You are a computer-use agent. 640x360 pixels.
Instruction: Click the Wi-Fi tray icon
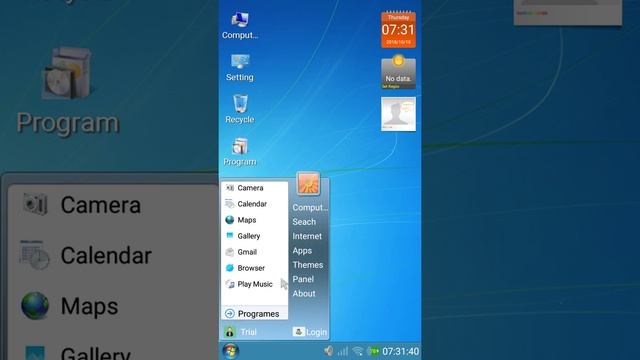358,351
